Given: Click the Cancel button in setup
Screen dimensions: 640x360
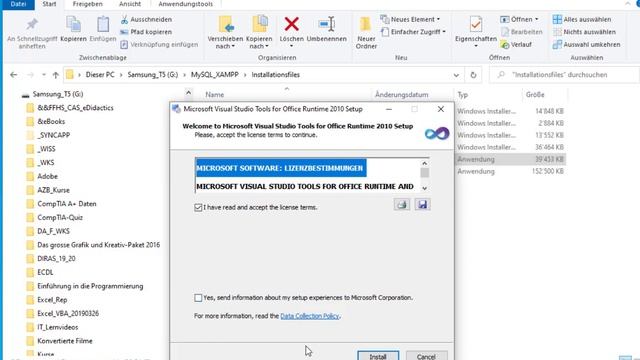Looking at the screenshot, I should point(426,356).
